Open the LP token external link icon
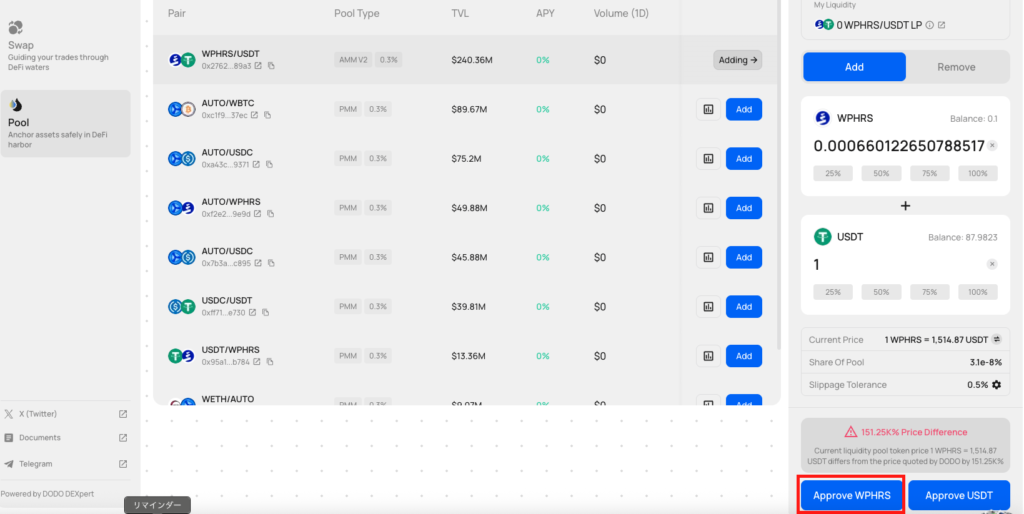Screen dimensions: 1024x514 point(942,25)
